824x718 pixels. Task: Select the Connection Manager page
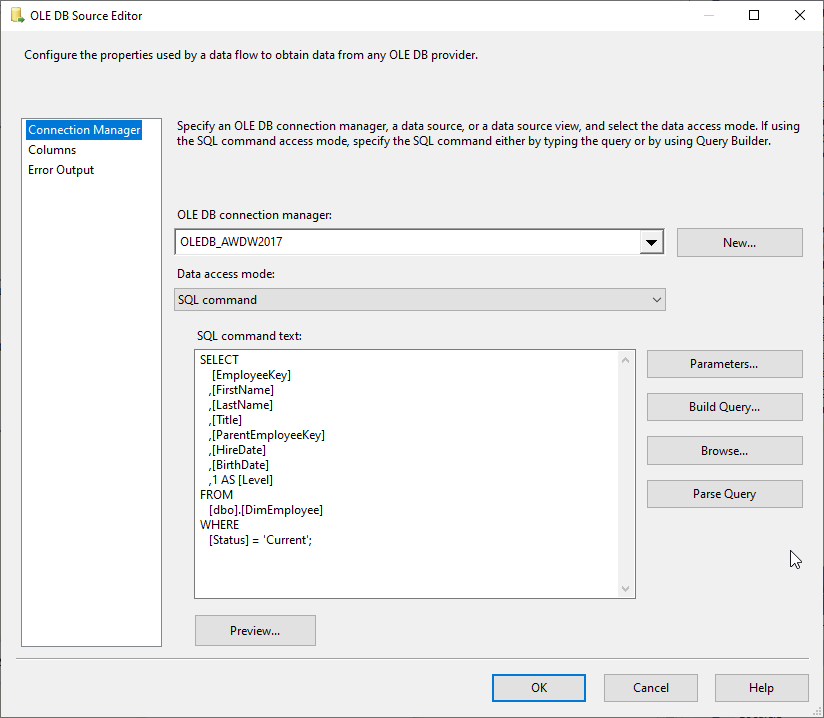click(x=84, y=130)
